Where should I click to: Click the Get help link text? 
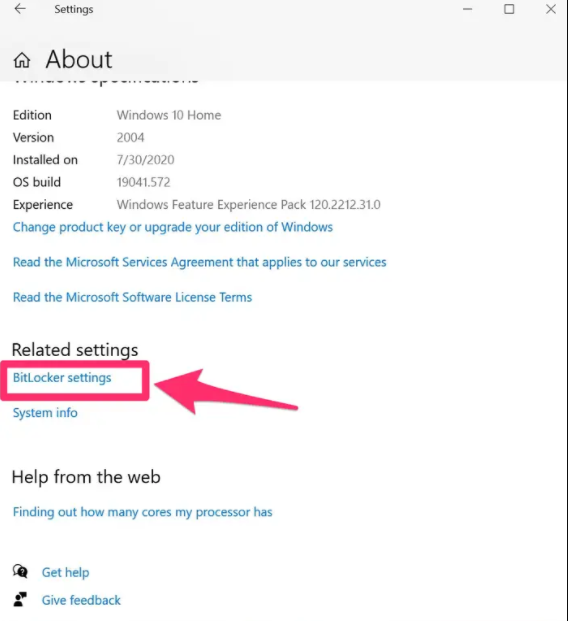[x=65, y=572]
